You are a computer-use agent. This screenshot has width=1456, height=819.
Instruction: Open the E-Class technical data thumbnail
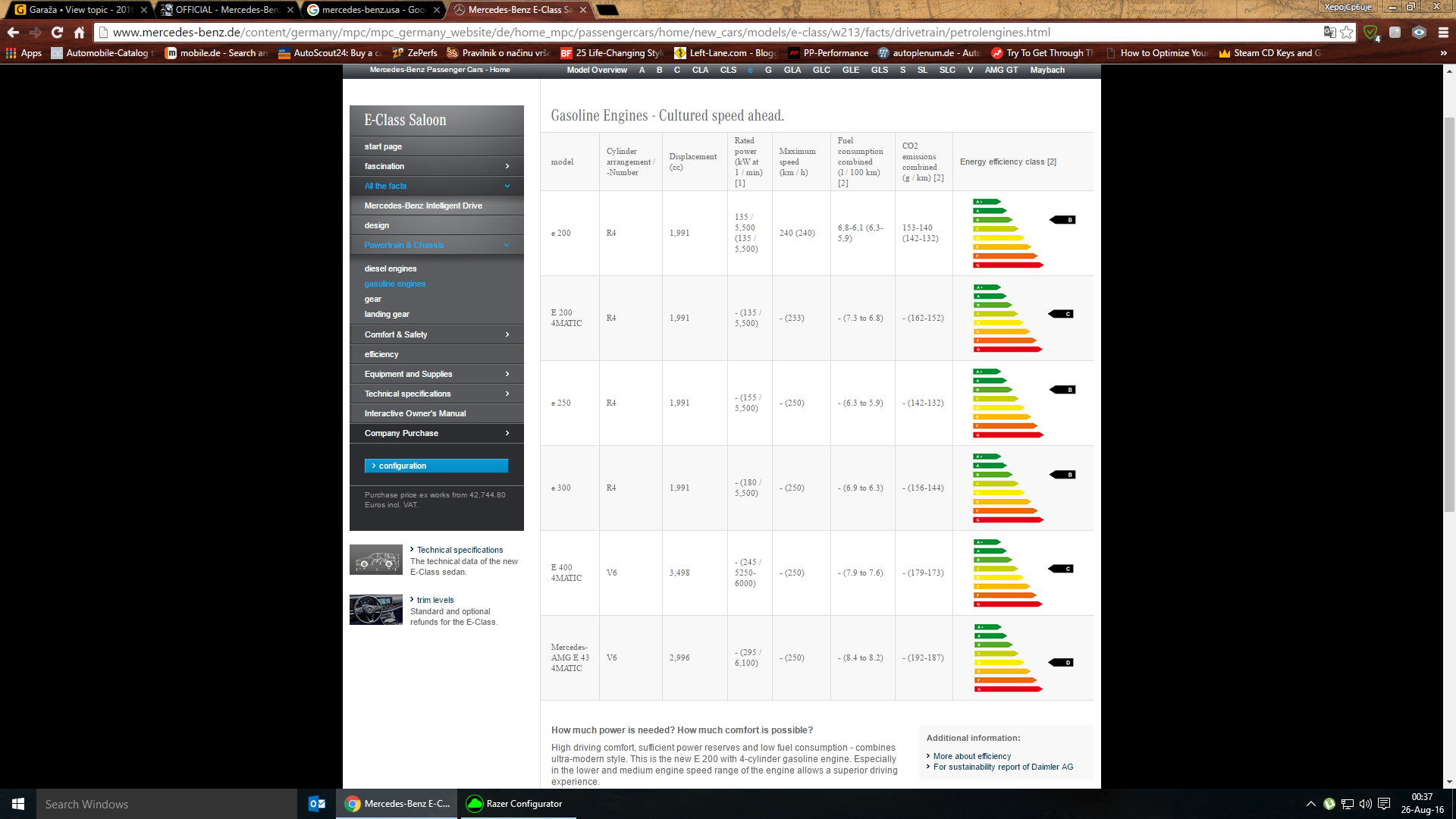[x=376, y=560]
